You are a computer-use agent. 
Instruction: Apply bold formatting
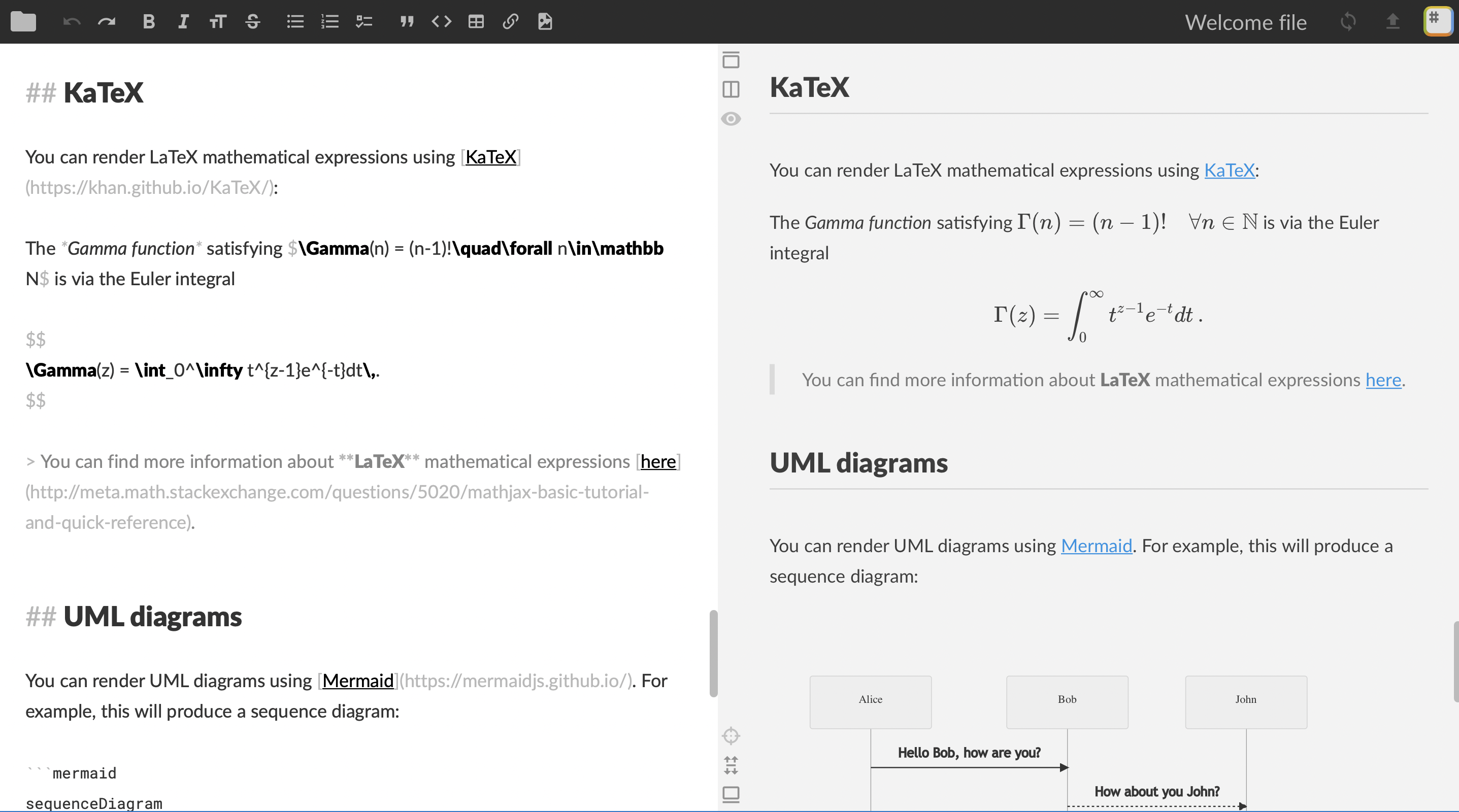[148, 21]
